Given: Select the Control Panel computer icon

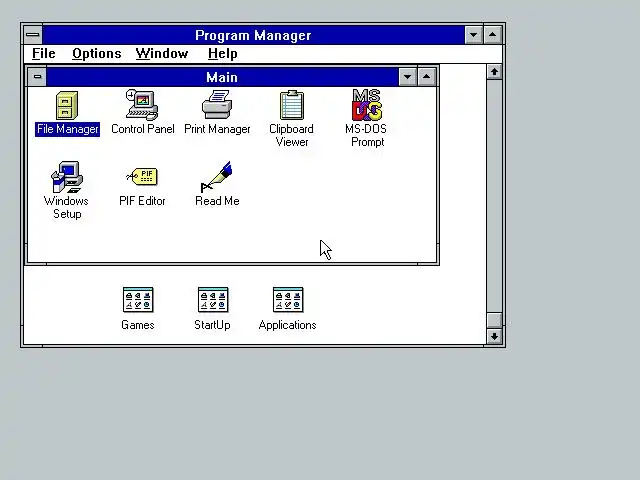Looking at the screenshot, I should point(142,105).
